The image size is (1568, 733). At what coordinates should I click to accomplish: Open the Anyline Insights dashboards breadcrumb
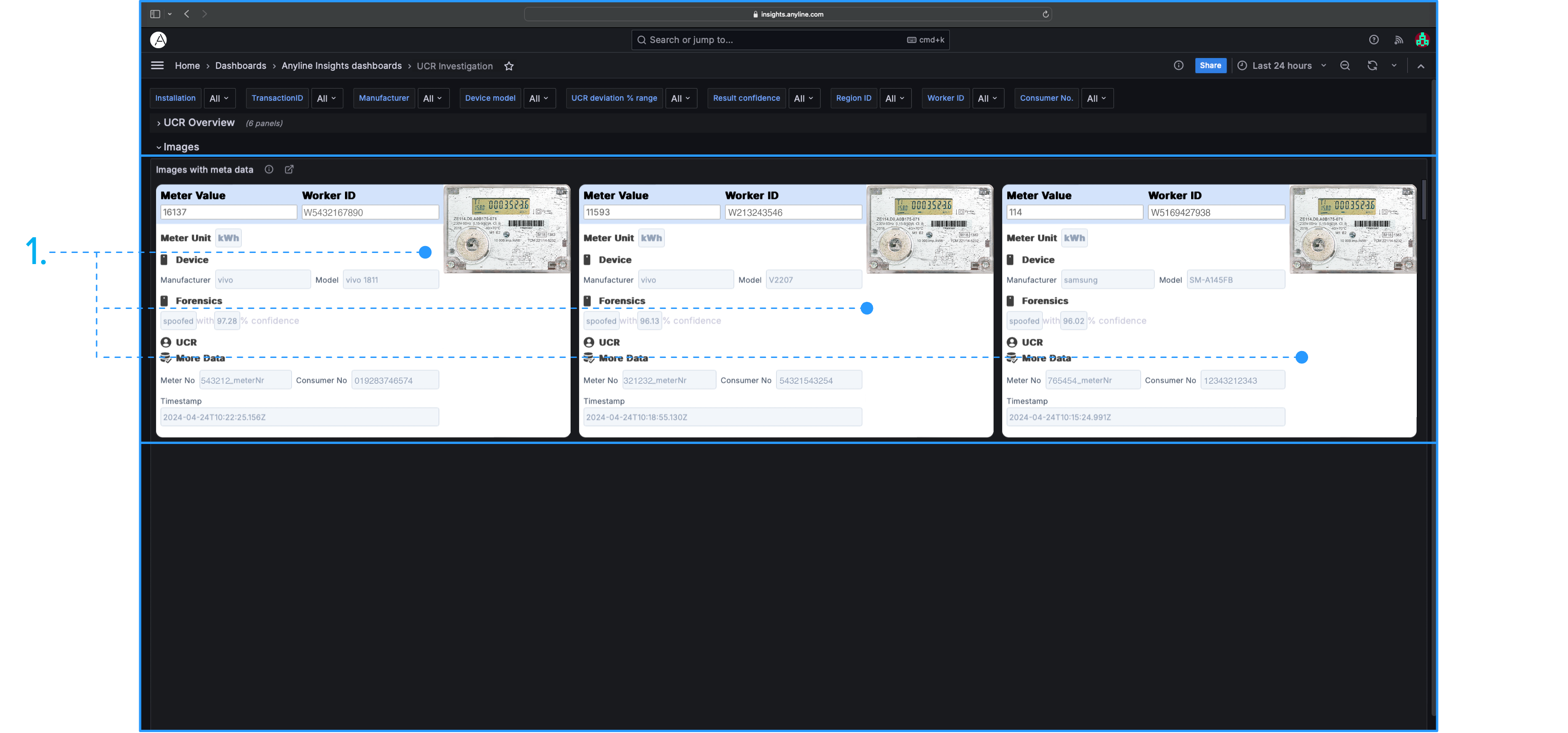coord(341,66)
